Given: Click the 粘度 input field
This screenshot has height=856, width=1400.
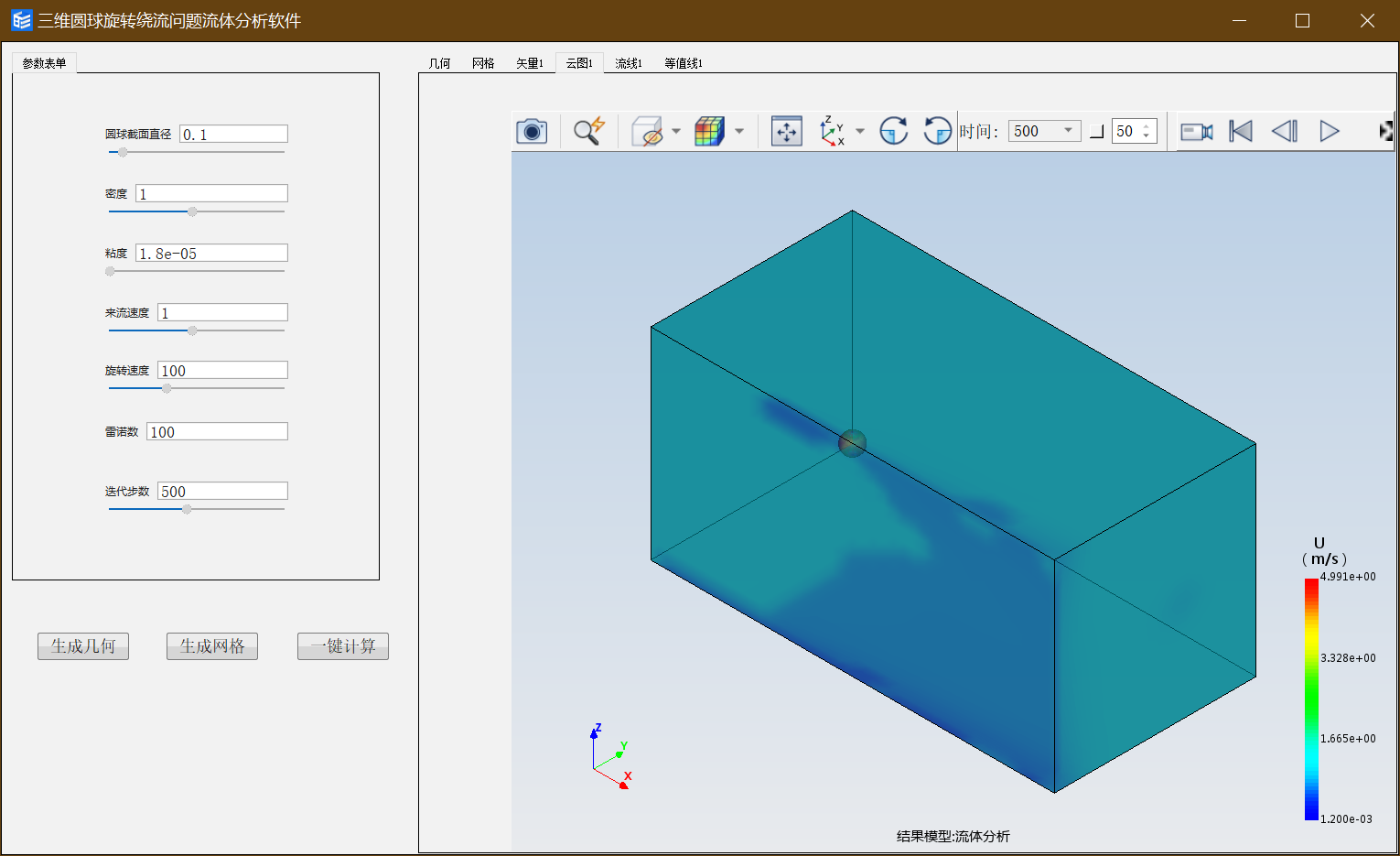Looking at the screenshot, I should (x=211, y=253).
